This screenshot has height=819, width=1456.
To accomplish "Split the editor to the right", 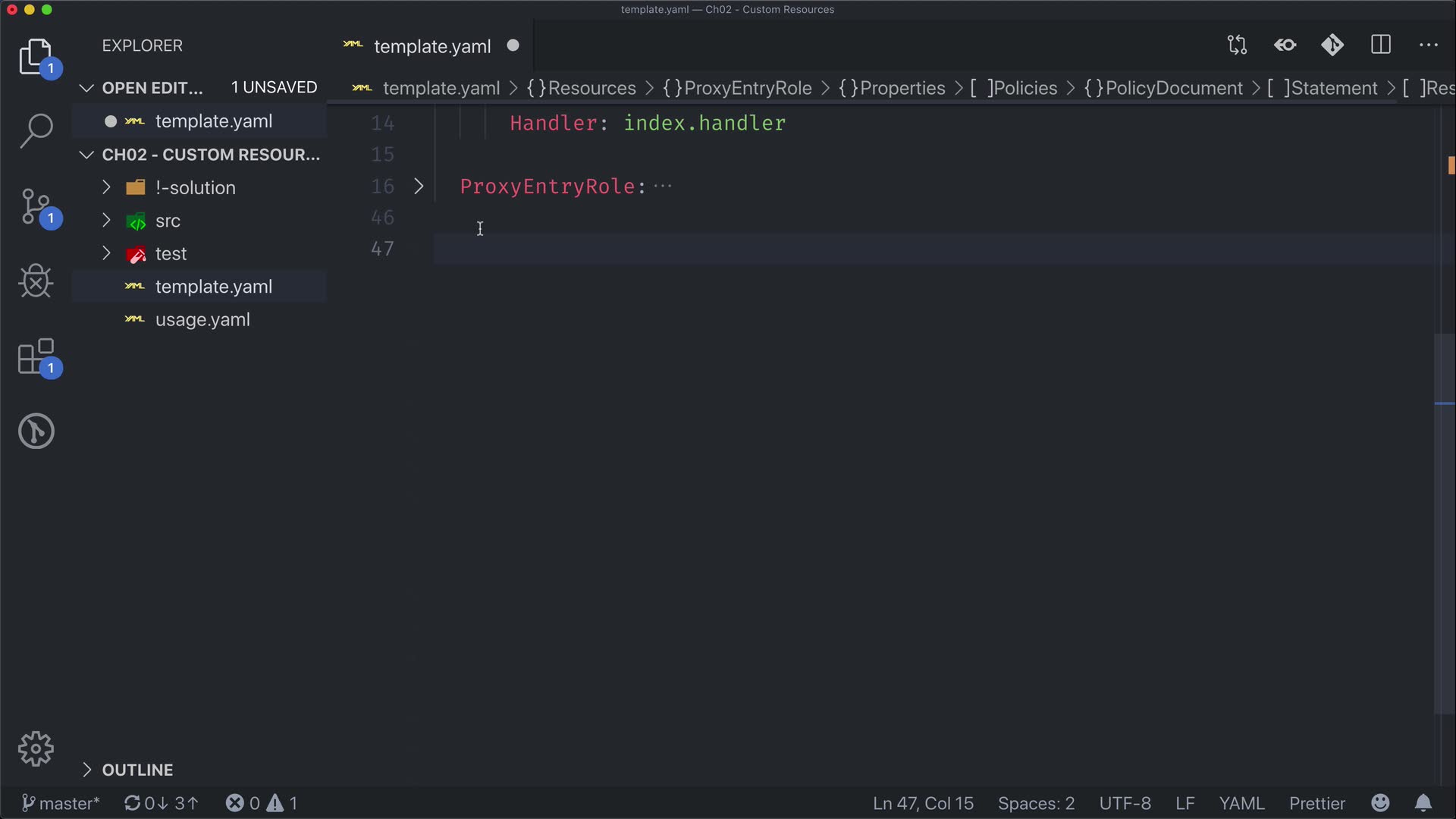I will [1381, 45].
